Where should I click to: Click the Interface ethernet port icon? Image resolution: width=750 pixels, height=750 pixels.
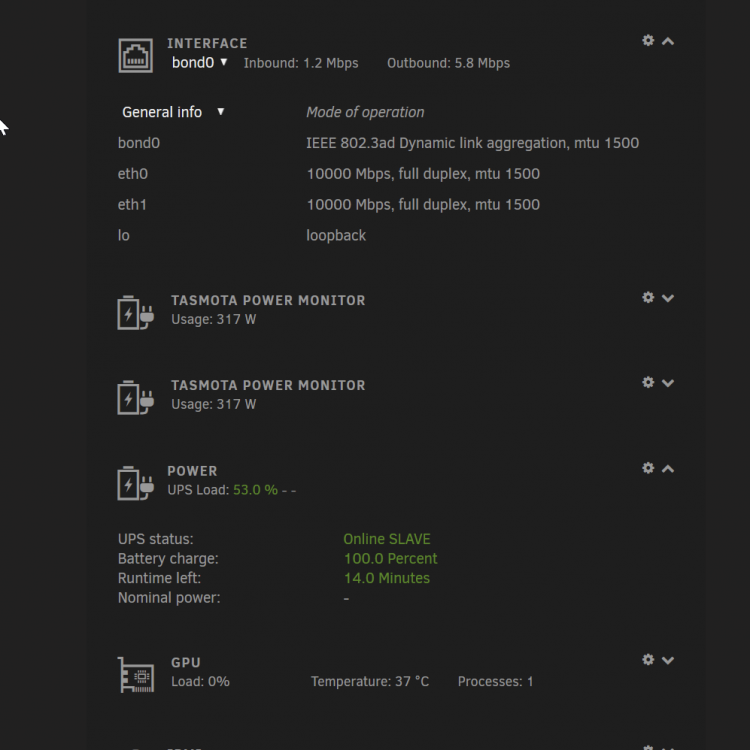pos(135,55)
